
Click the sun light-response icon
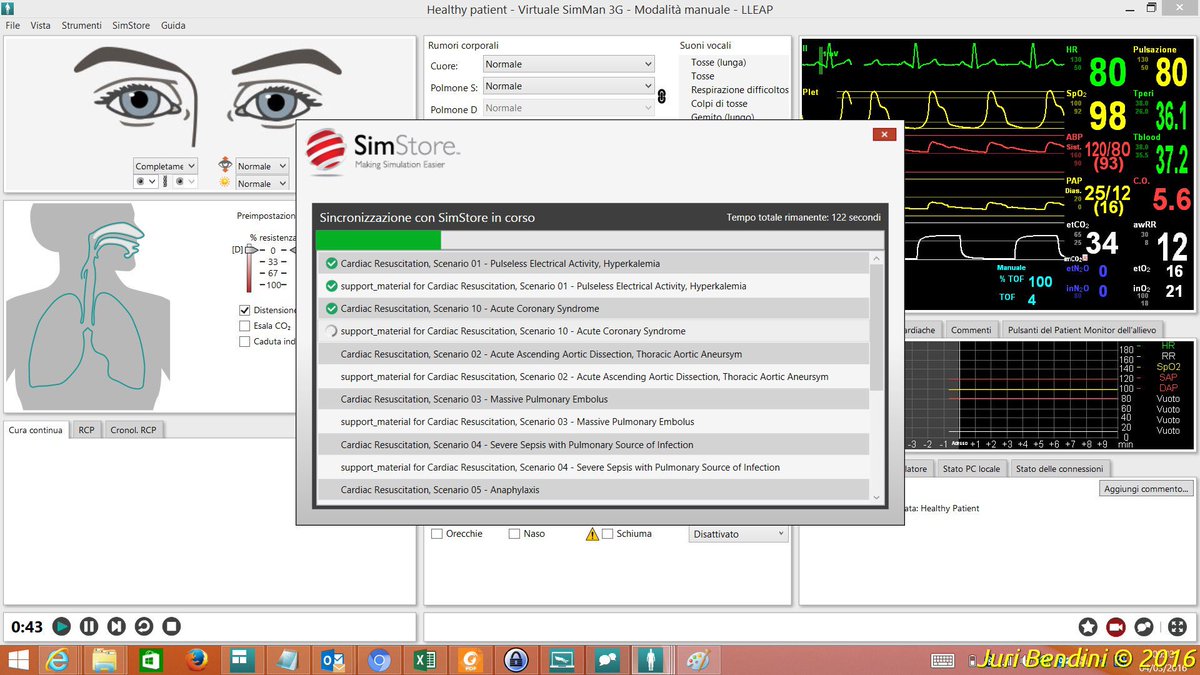pos(225,183)
